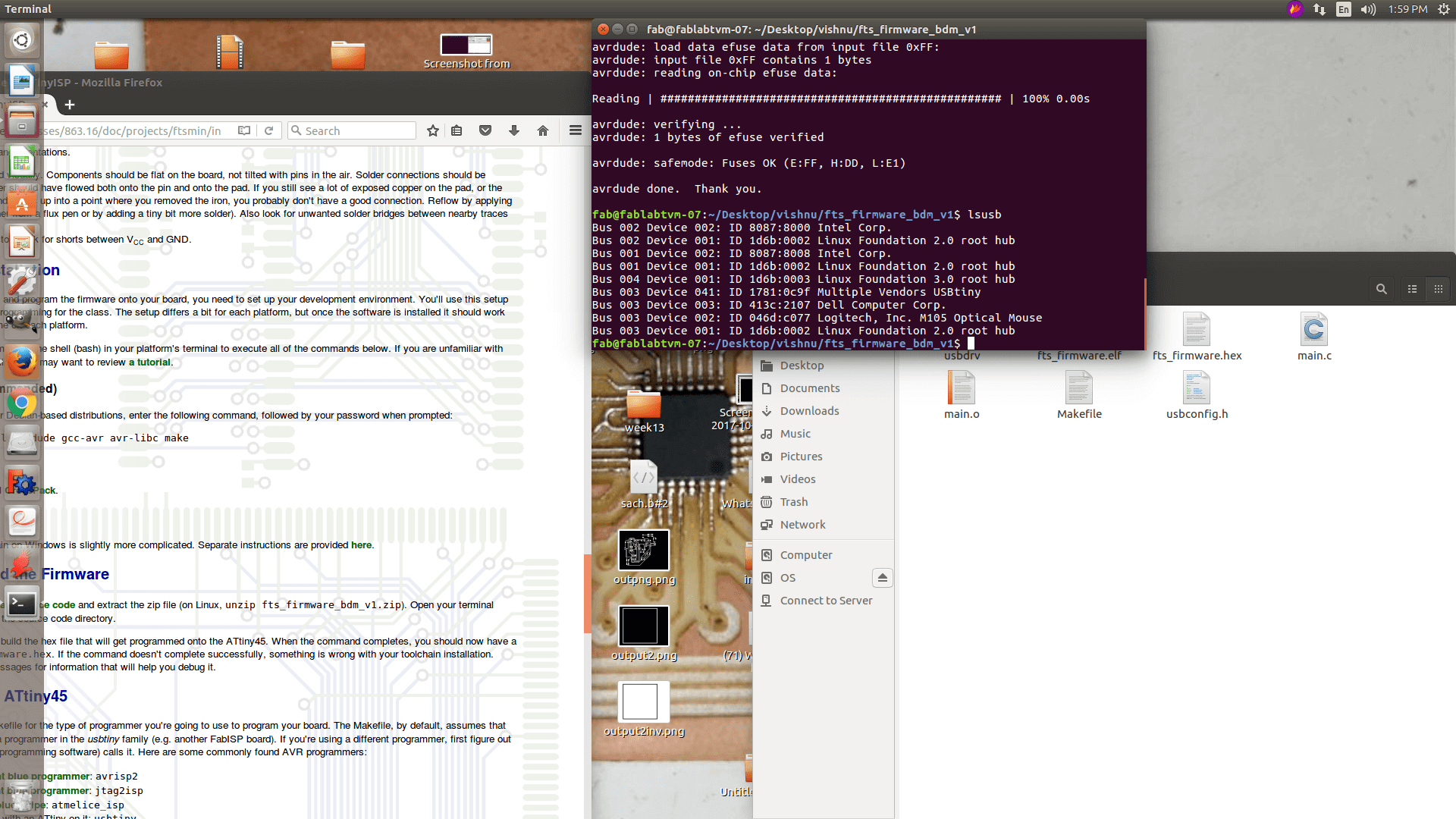Viewport: 1456px width, 819px height.
Task: Reload the page in Firefox
Action: [x=268, y=130]
